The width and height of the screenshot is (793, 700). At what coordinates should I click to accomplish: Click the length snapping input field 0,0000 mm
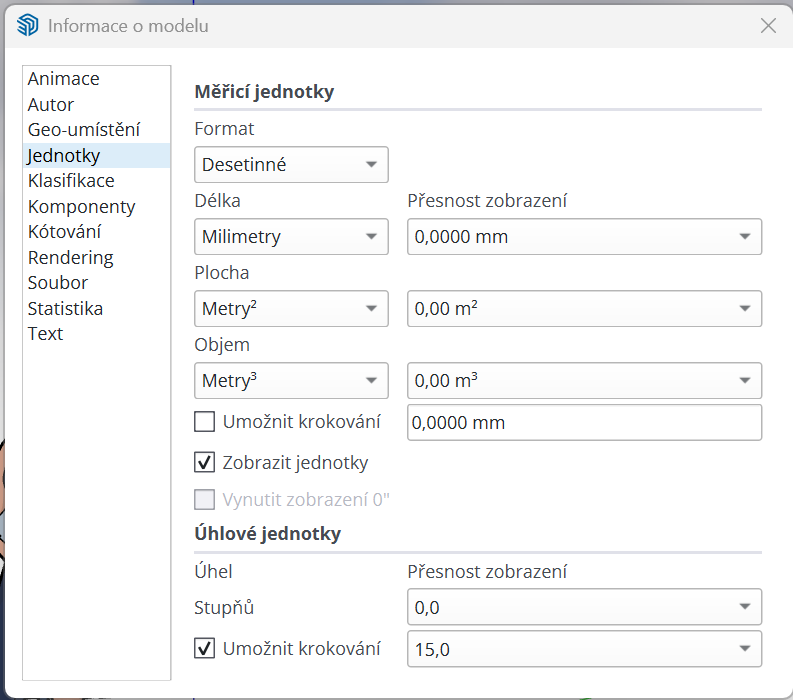[x=584, y=423]
